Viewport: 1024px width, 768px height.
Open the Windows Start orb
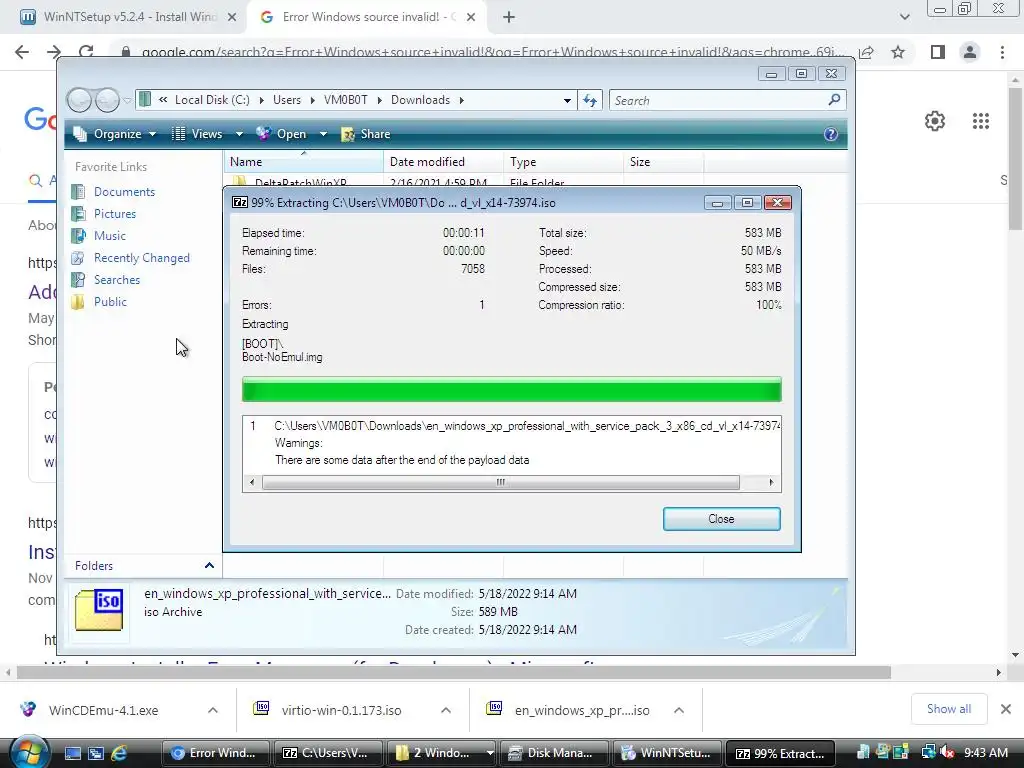click(x=29, y=752)
